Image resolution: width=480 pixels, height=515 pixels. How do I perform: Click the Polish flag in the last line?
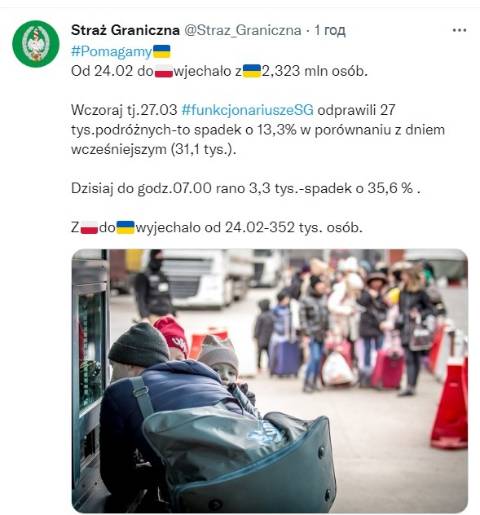(x=89, y=228)
